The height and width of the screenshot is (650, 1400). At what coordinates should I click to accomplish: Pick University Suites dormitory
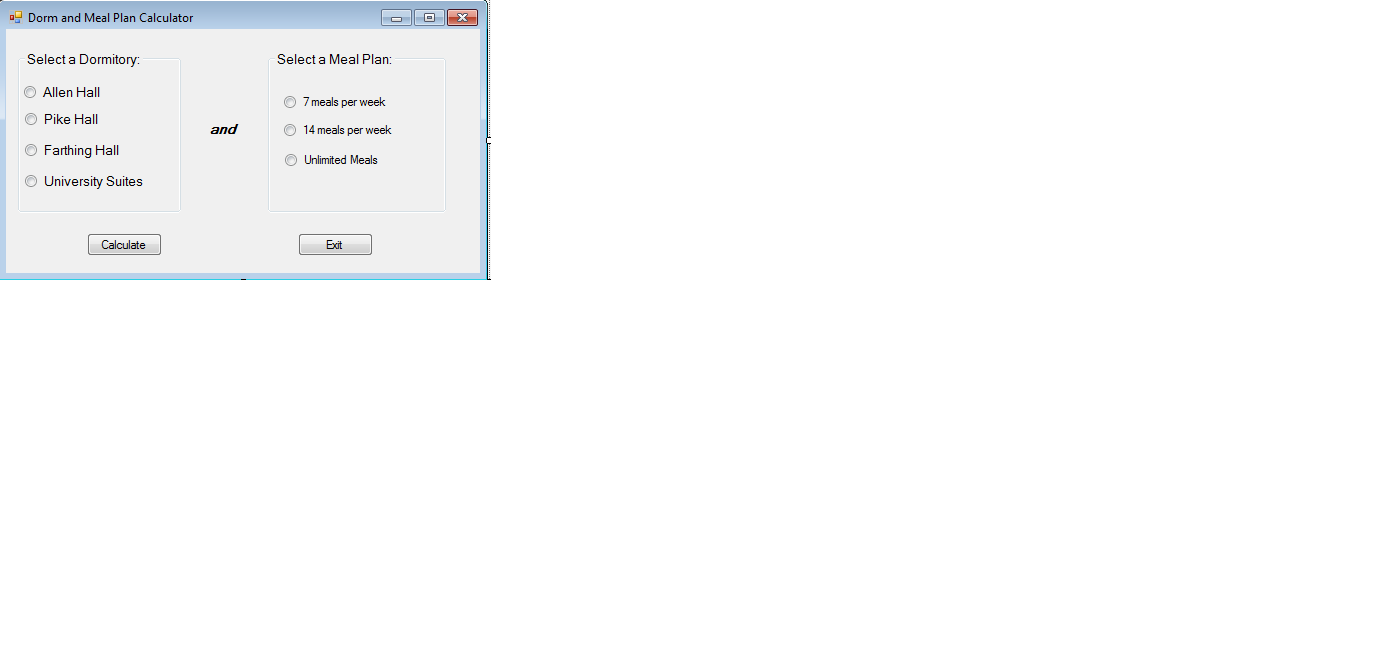[31, 181]
